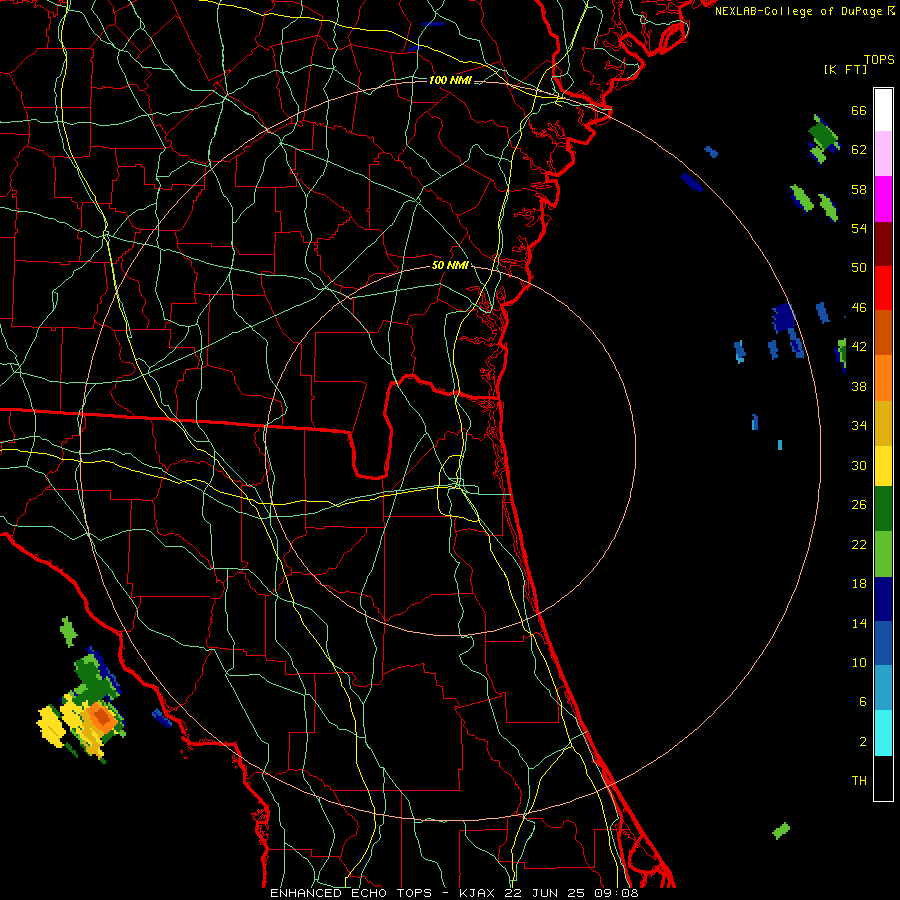This screenshot has width=900, height=900.
Task: Click the legend value 22
Action: (859, 545)
